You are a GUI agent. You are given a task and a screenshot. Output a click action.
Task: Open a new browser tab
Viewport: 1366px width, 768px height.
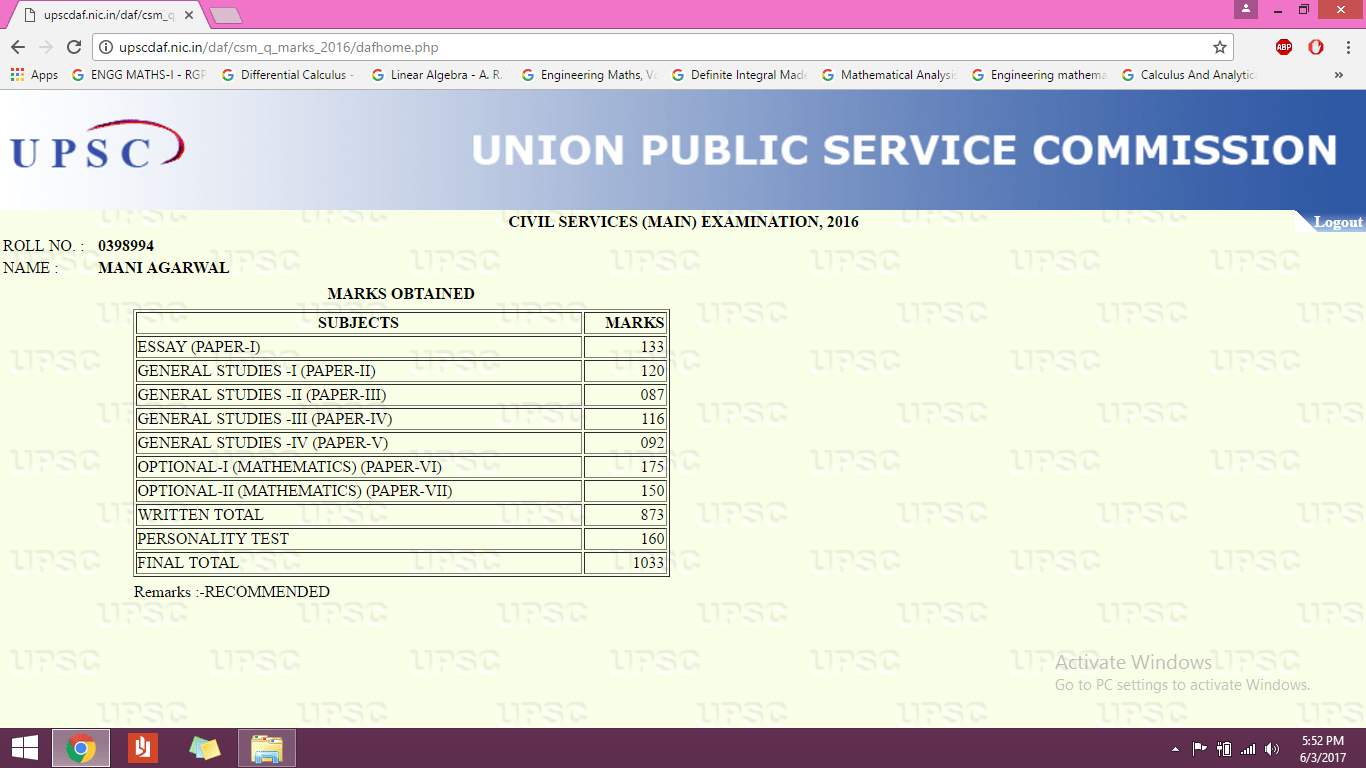(x=225, y=15)
